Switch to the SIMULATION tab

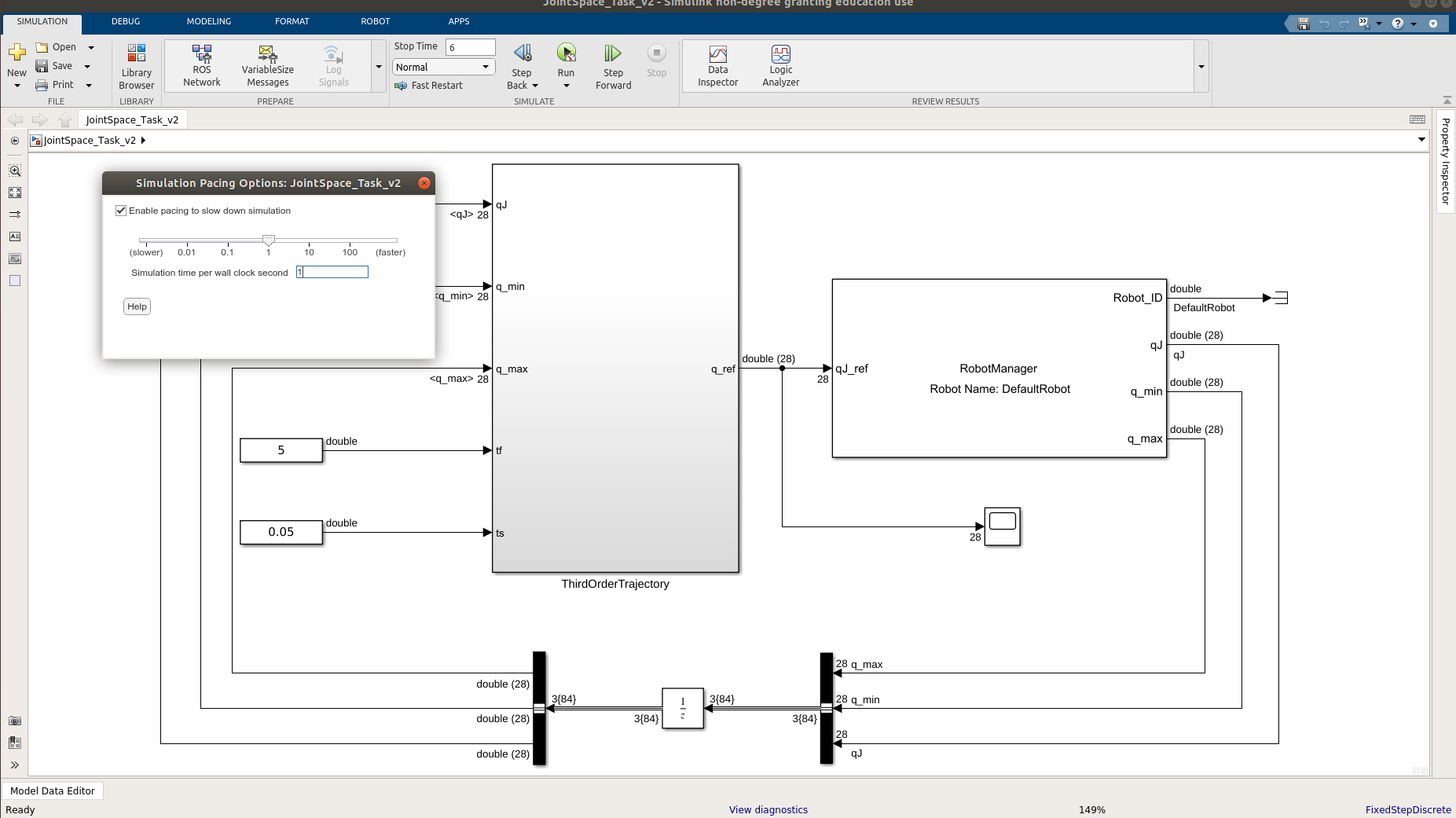[42, 22]
